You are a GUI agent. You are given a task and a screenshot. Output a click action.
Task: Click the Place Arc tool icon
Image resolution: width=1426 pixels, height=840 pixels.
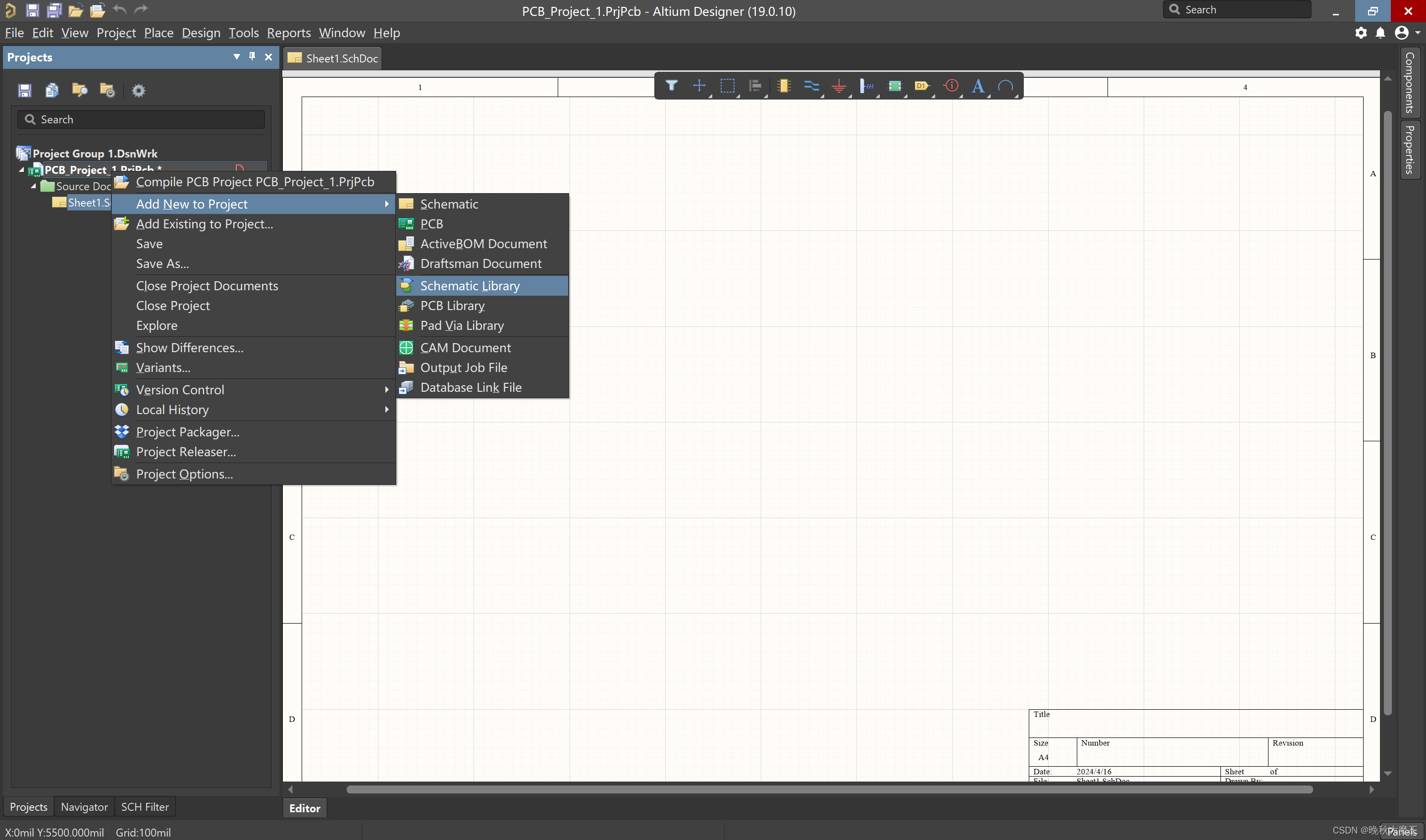pyautogui.click(x=1005, y=86)
